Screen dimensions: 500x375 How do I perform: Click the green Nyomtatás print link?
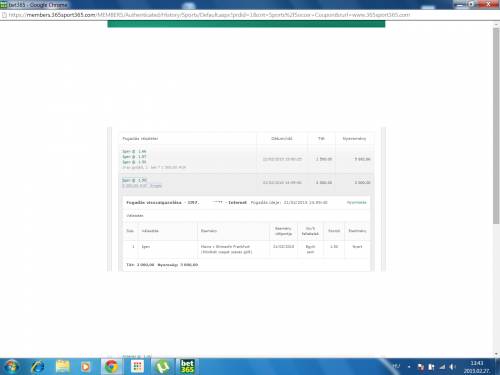[356, 202]
